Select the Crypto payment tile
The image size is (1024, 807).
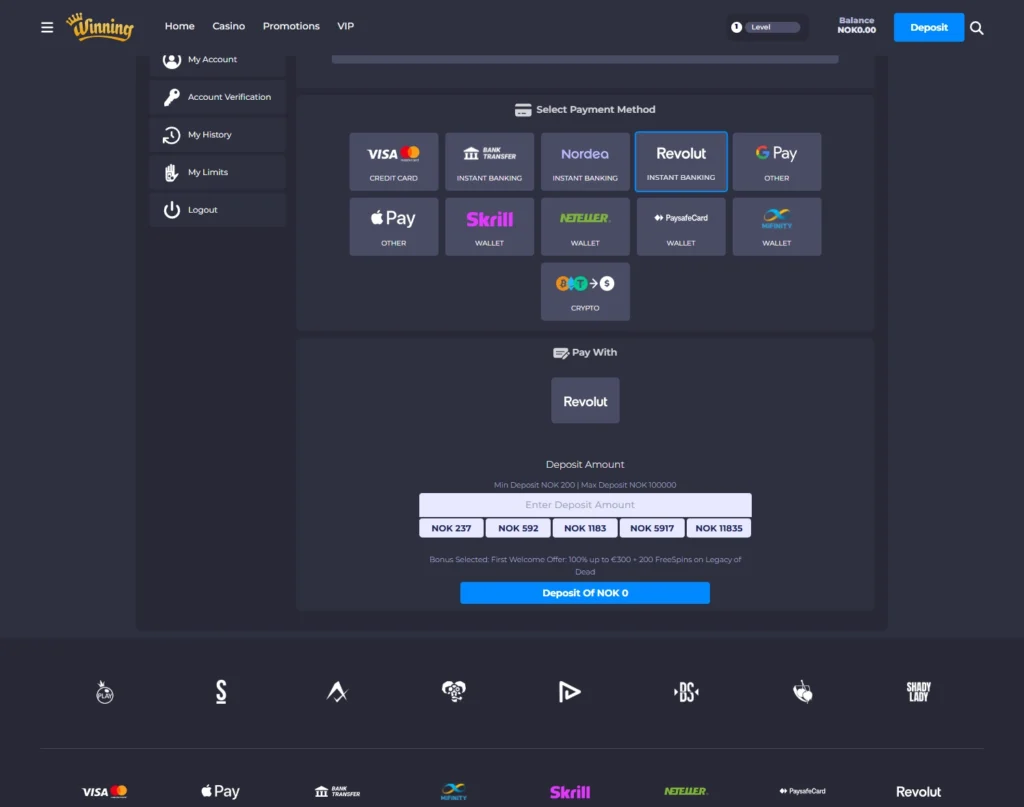pyautogui.click(x=585, y=291)
